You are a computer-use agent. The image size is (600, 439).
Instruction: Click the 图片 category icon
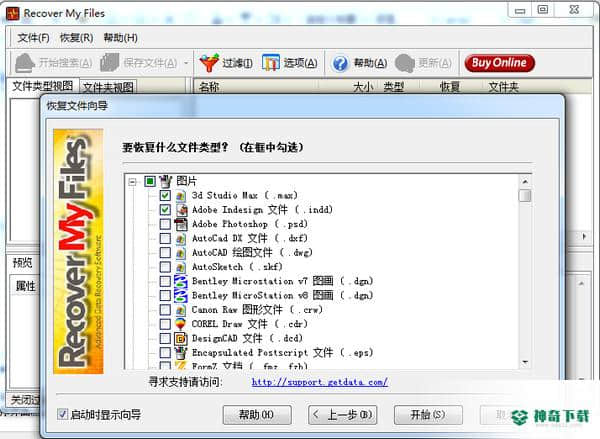click(x=166, y=181)
